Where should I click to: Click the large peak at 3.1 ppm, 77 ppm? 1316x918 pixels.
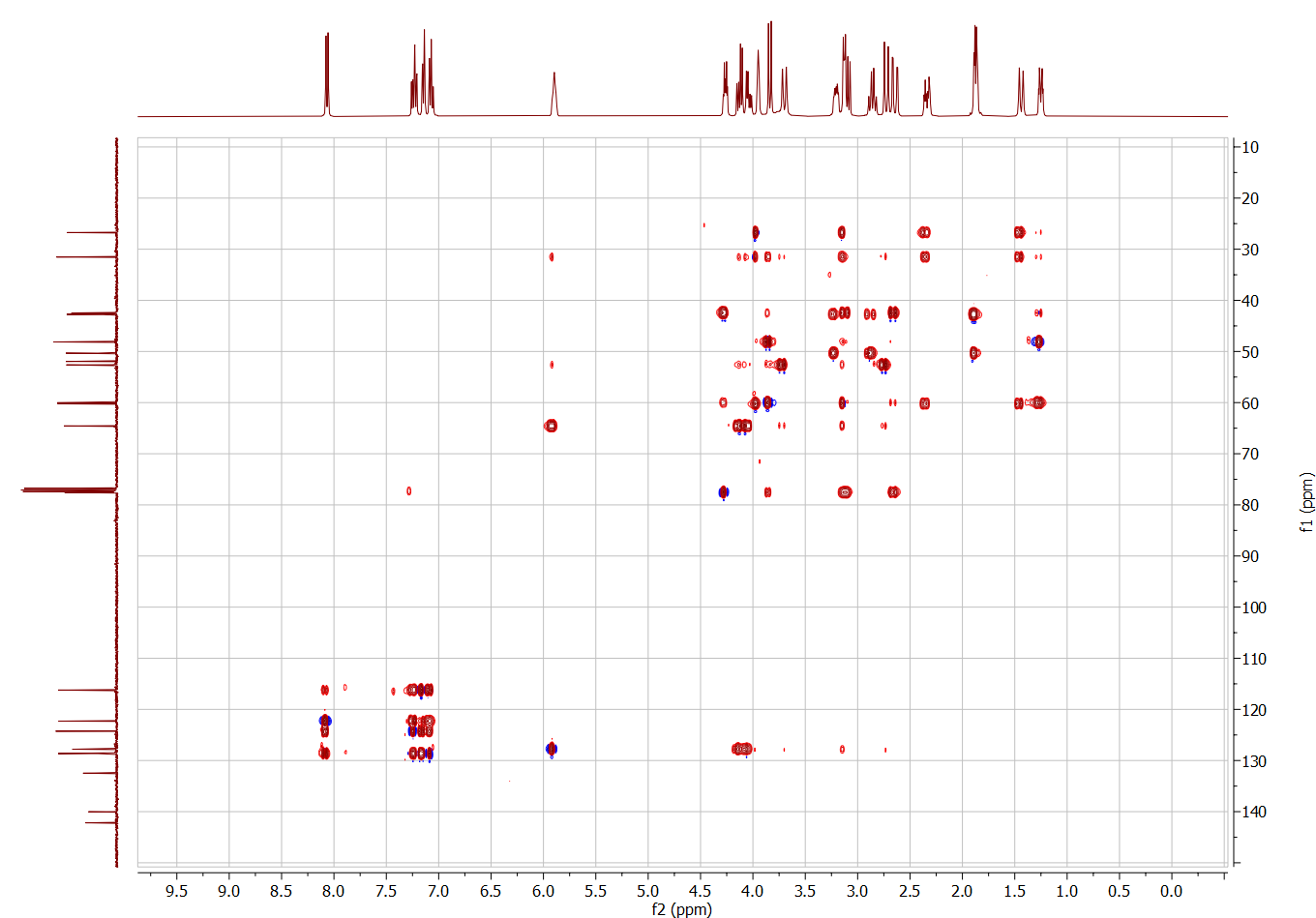pos(845,492)
